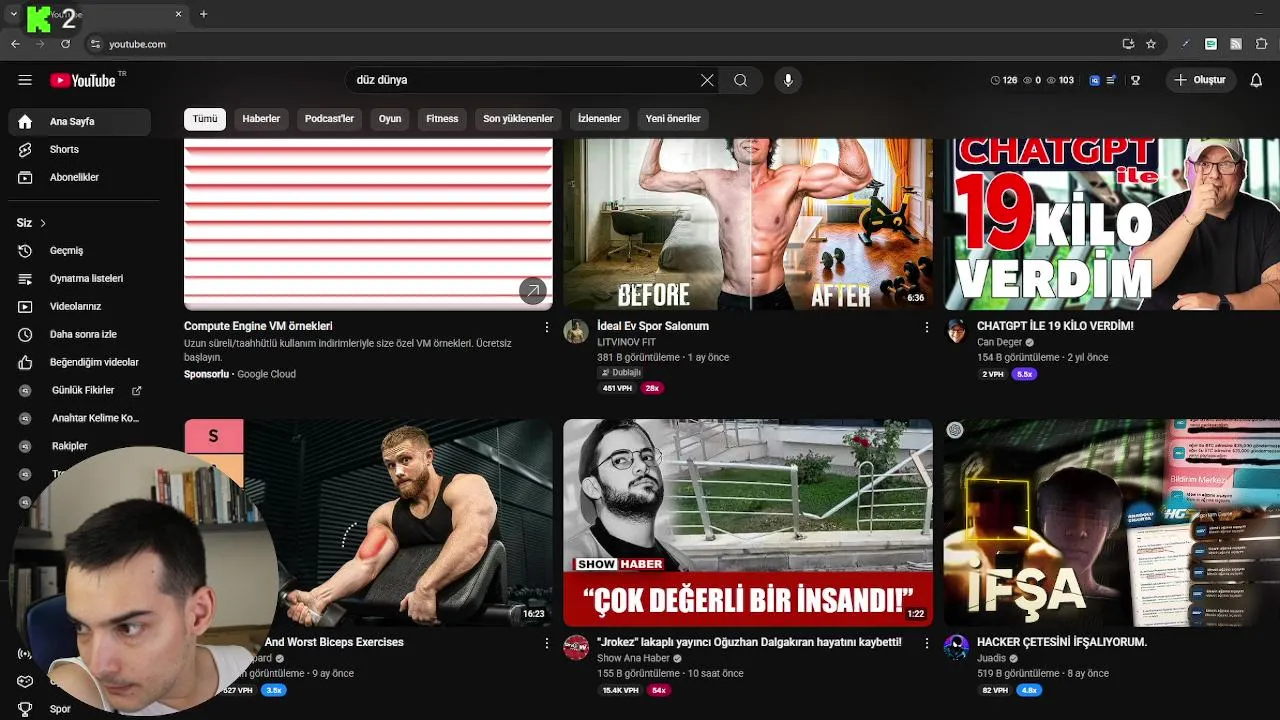Image resolution: width=1280 pixels, height=720 pixels.
Task: Open the browser extensions puzzle icon
Action: coord(1261,44)
